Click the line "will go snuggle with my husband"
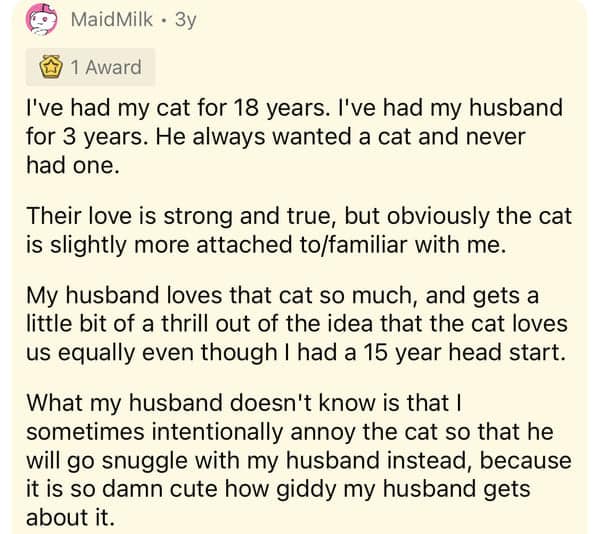 pos(299,460)
